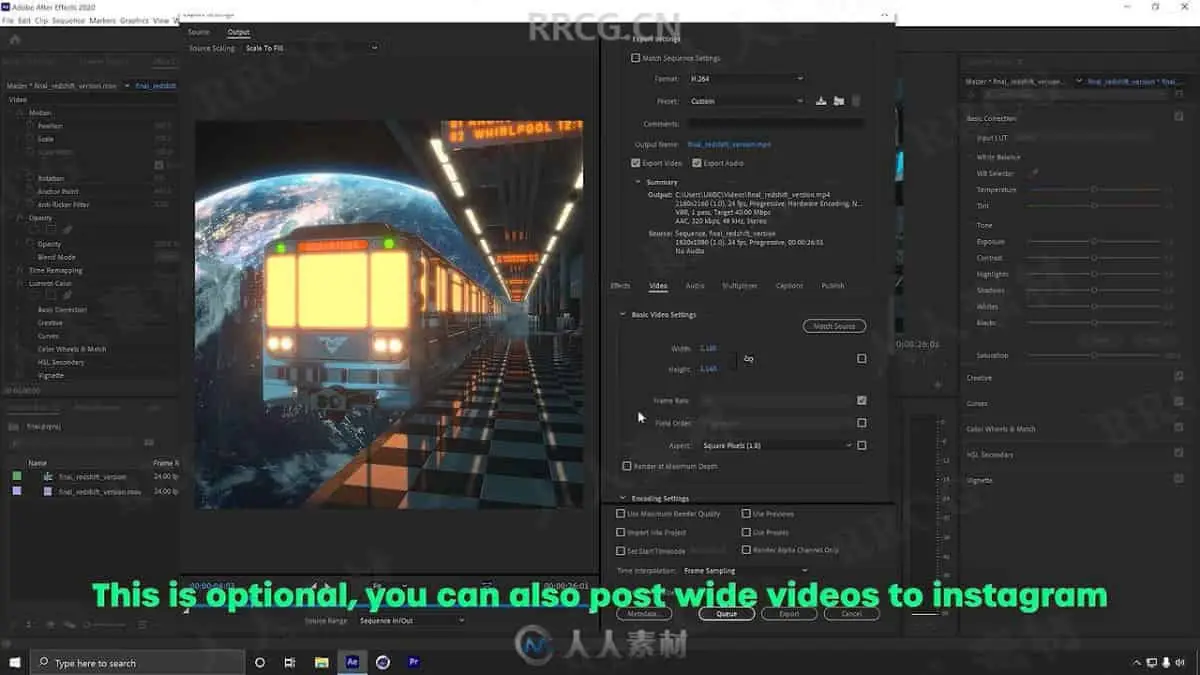This screenshot has height=675, width=1200.
Task: Open the Source Scaling dropdown
Action: tap(311, 47)
